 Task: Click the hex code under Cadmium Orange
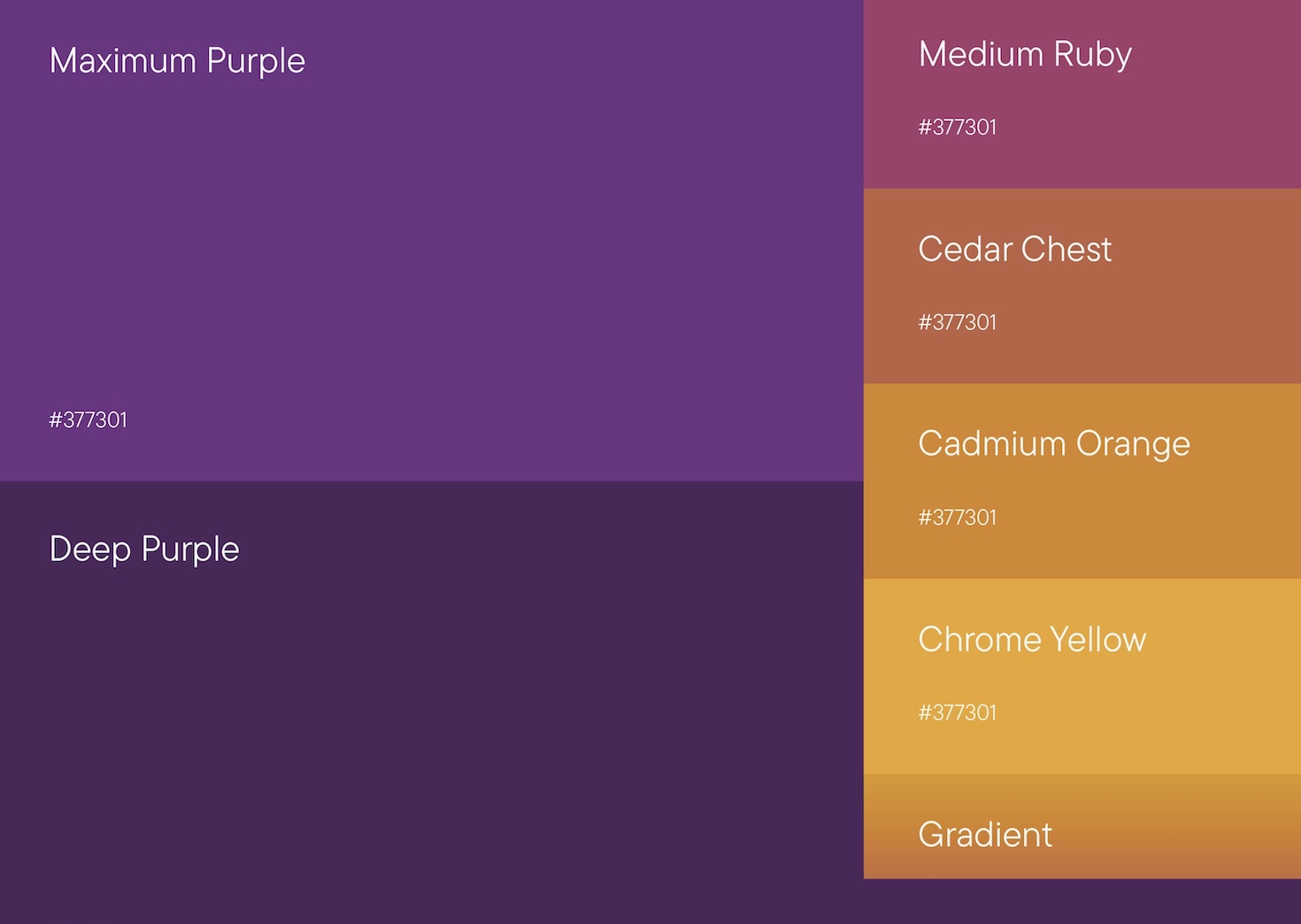[958, 518]
